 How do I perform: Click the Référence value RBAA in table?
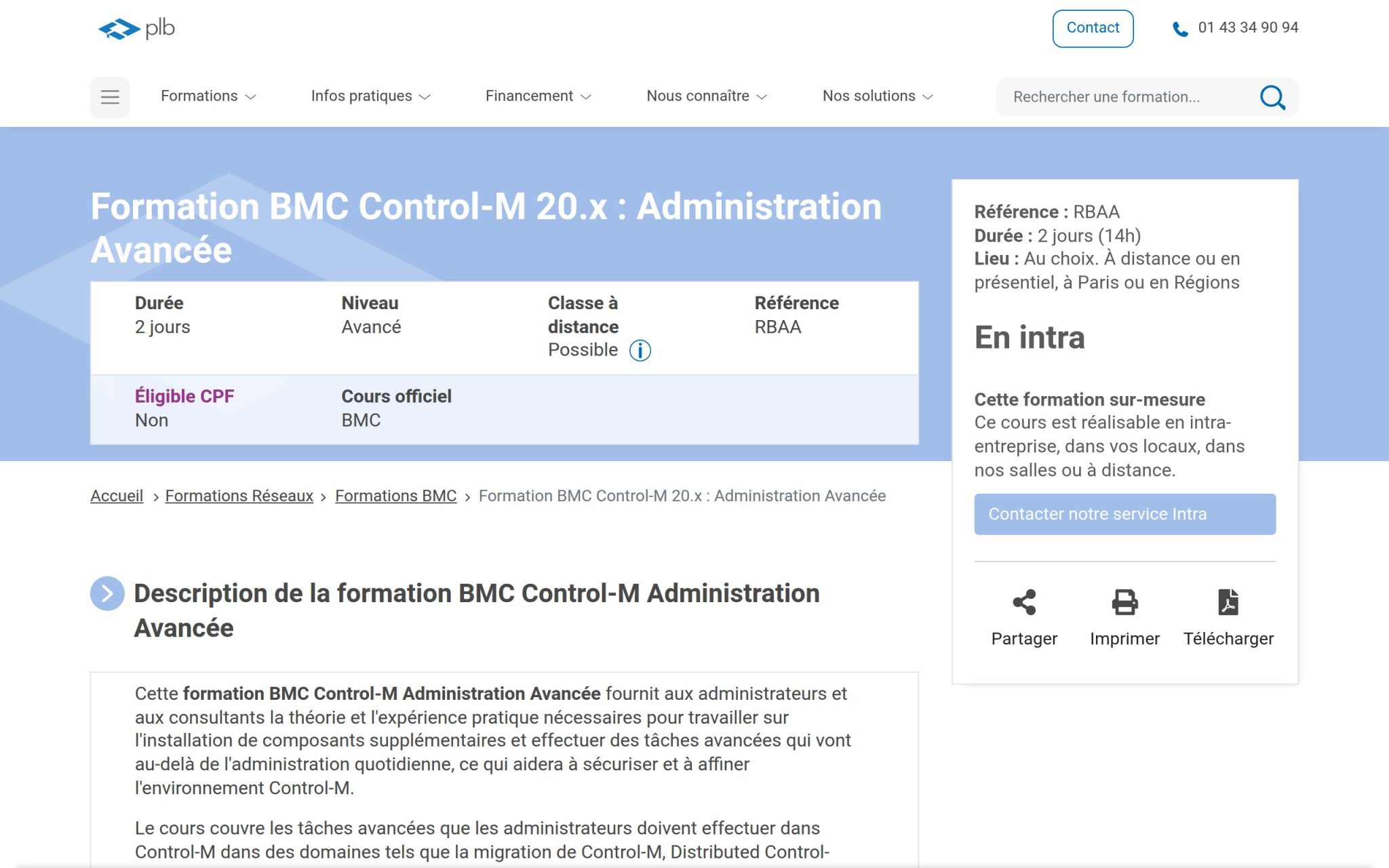point(778,327)
